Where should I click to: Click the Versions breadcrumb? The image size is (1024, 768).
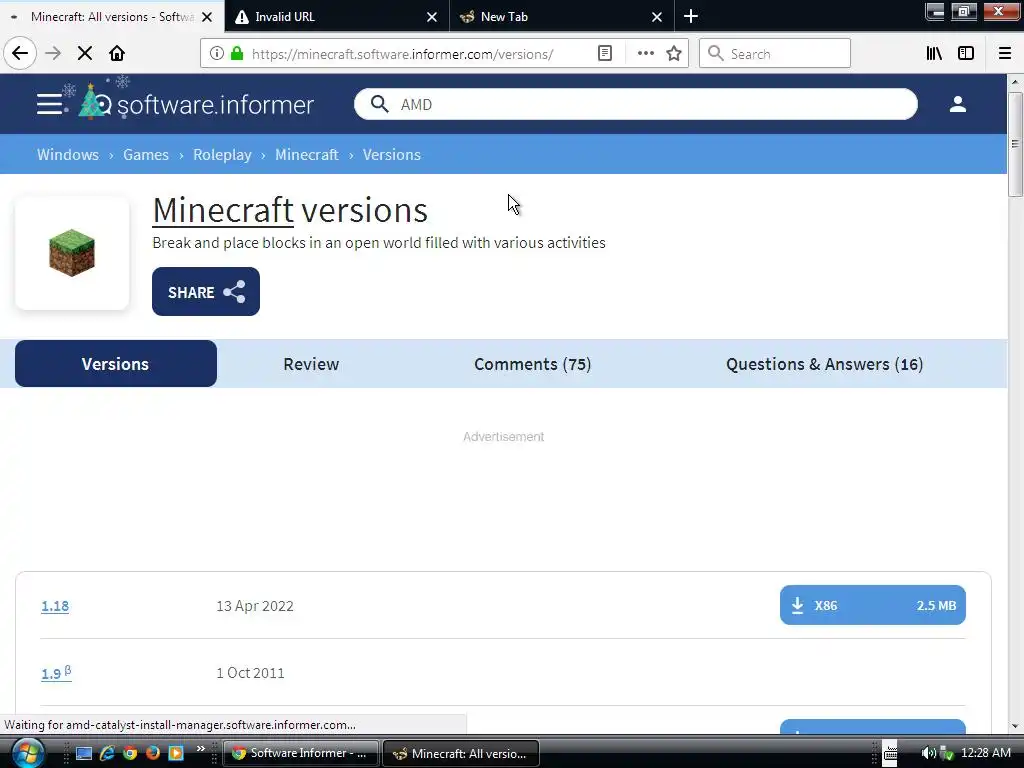(x=392, y=155)
